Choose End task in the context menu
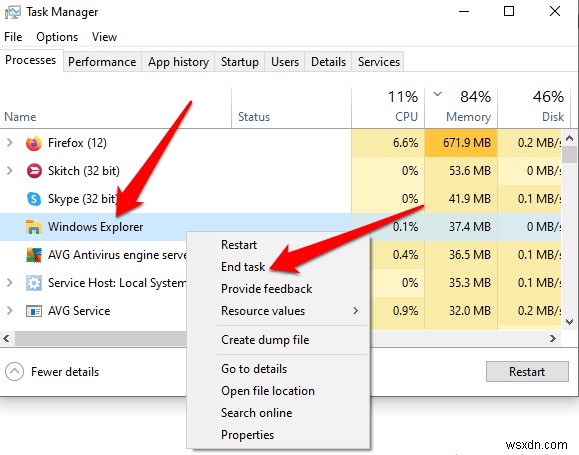This screenshot has width=579, height=455. 243,267
